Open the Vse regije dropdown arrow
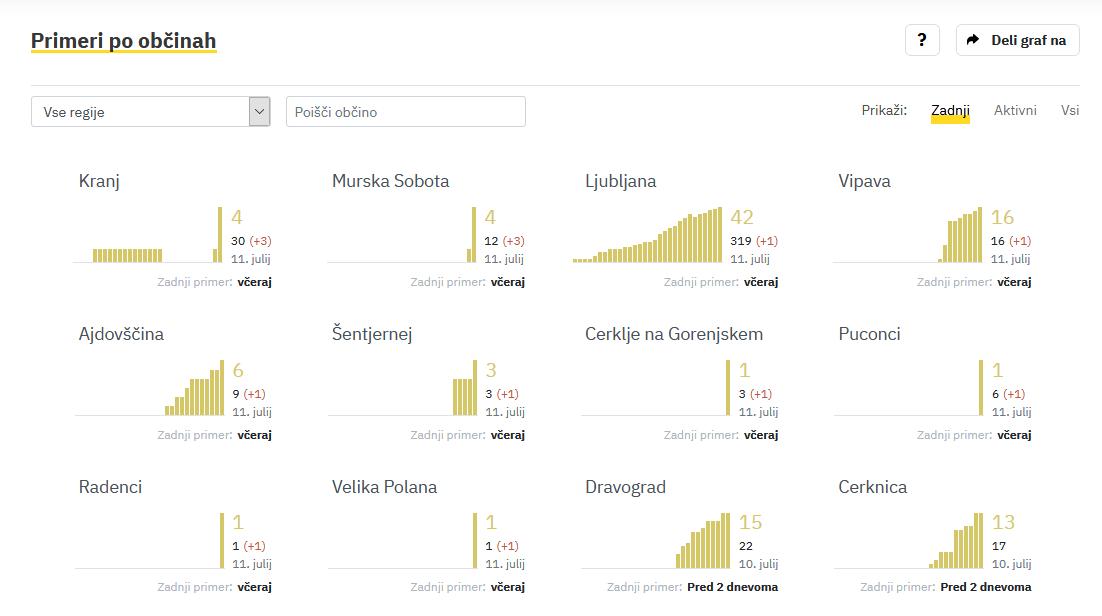Image resolution: width=1102 pixels, height=616 pixels. 260,111
